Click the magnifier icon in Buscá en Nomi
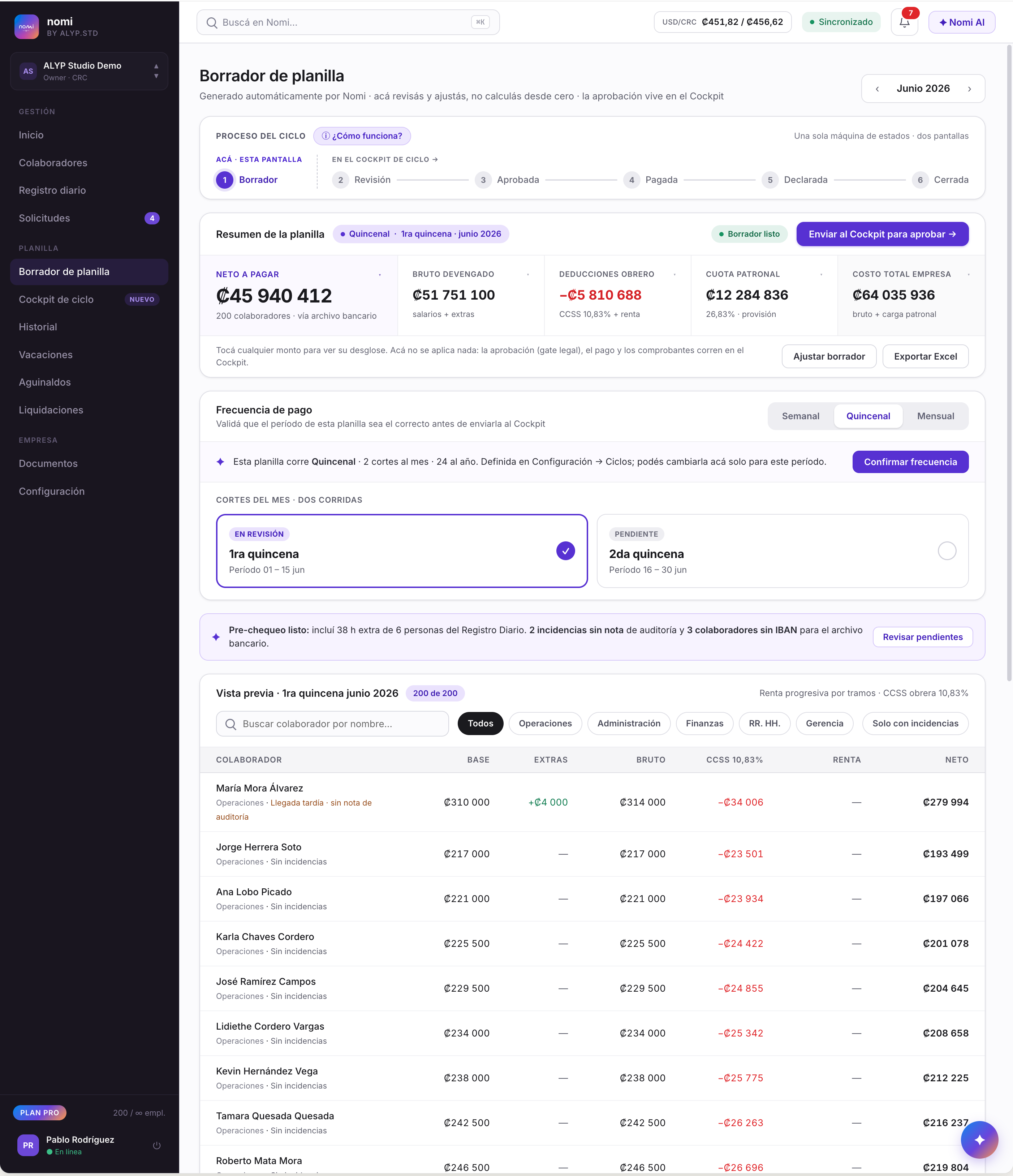Screen dimensions: 1013x1176 tap(212, 23)
